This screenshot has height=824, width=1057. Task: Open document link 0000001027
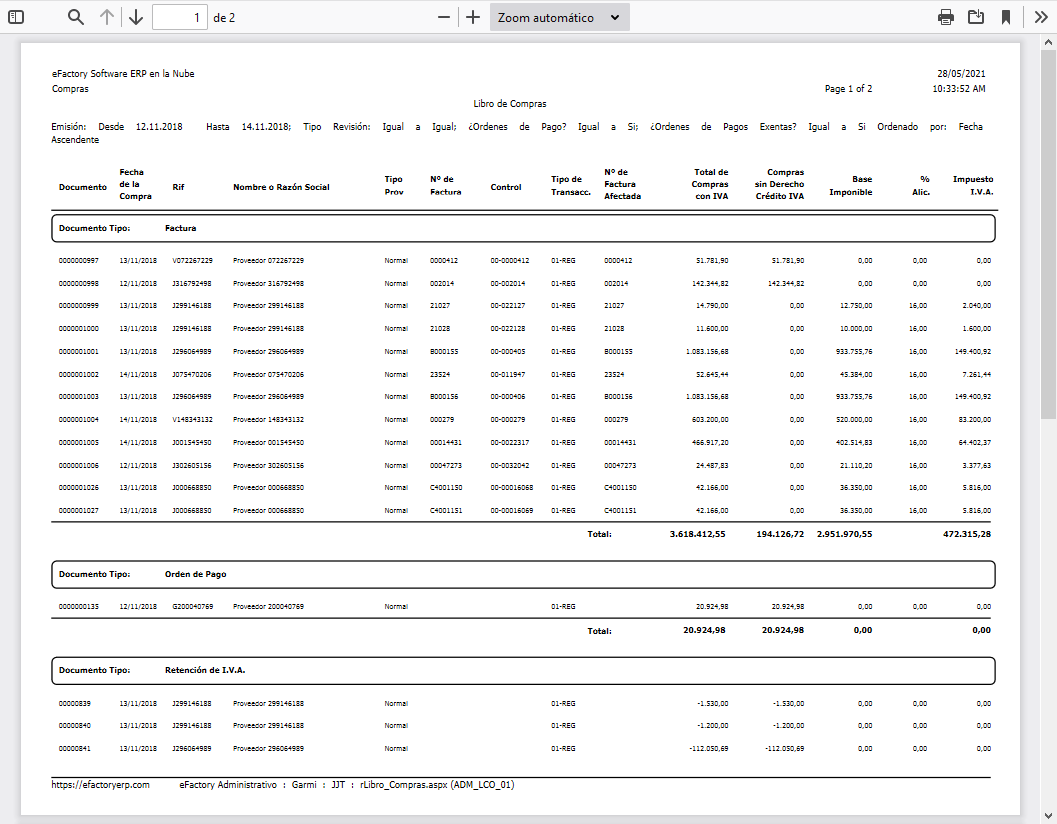pos(79,510)
